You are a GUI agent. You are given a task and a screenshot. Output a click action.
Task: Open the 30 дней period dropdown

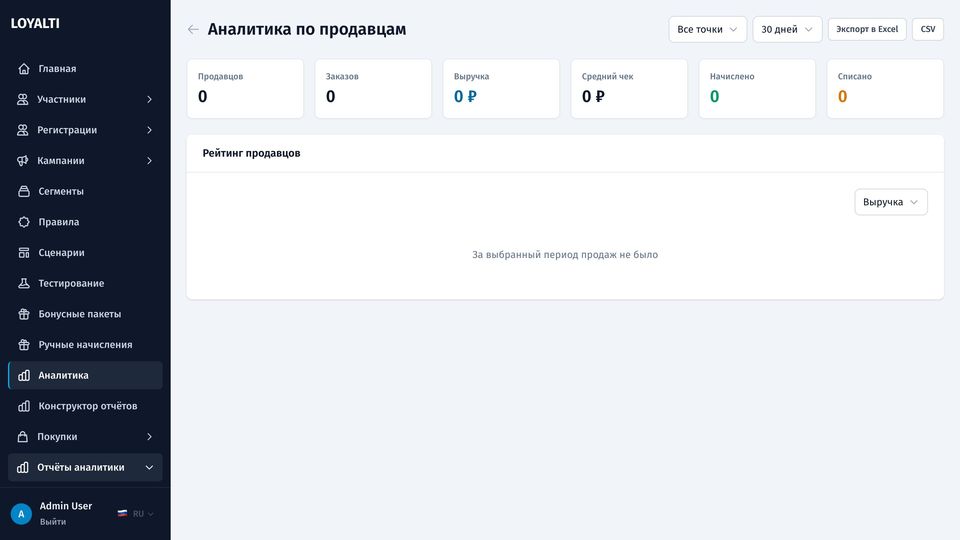click(787, 29)
